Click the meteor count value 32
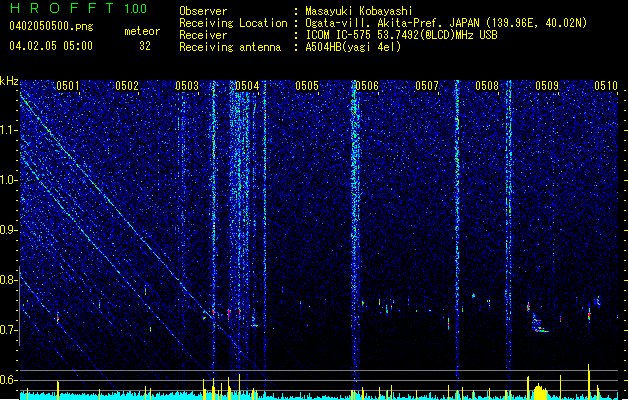Viewport: 629px width, 400px height. [x=145, y=46]
